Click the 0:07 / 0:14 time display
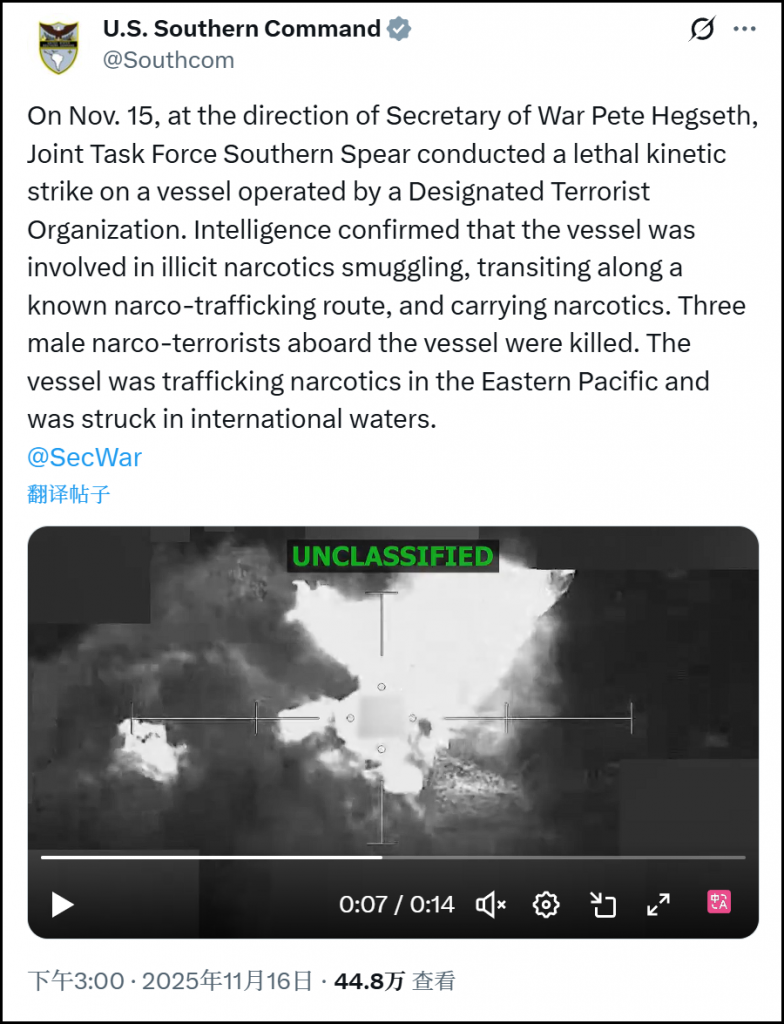The width and height of the screenshot is (784, 1024). (397, 904)
